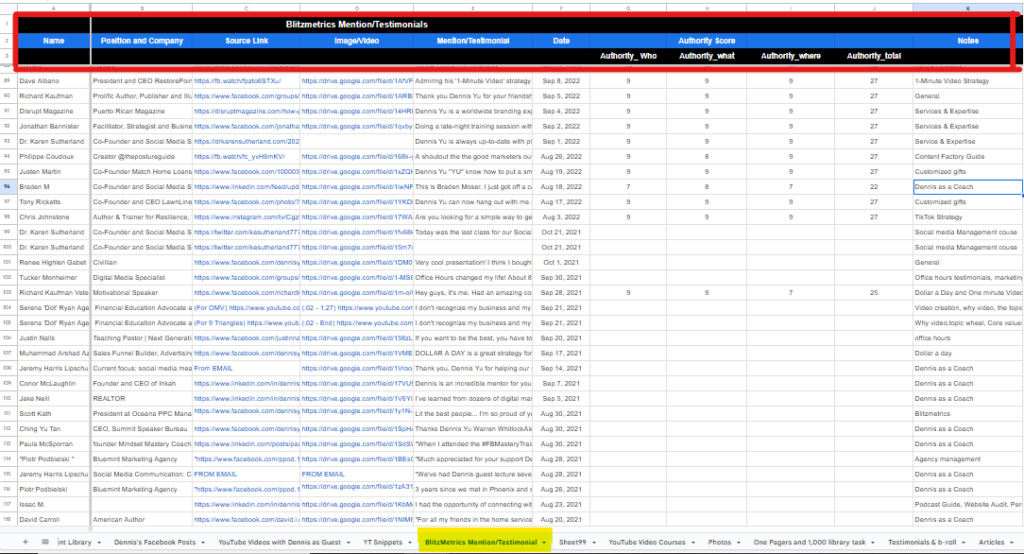Select the authority total cell showing 25

click(874, 293)
